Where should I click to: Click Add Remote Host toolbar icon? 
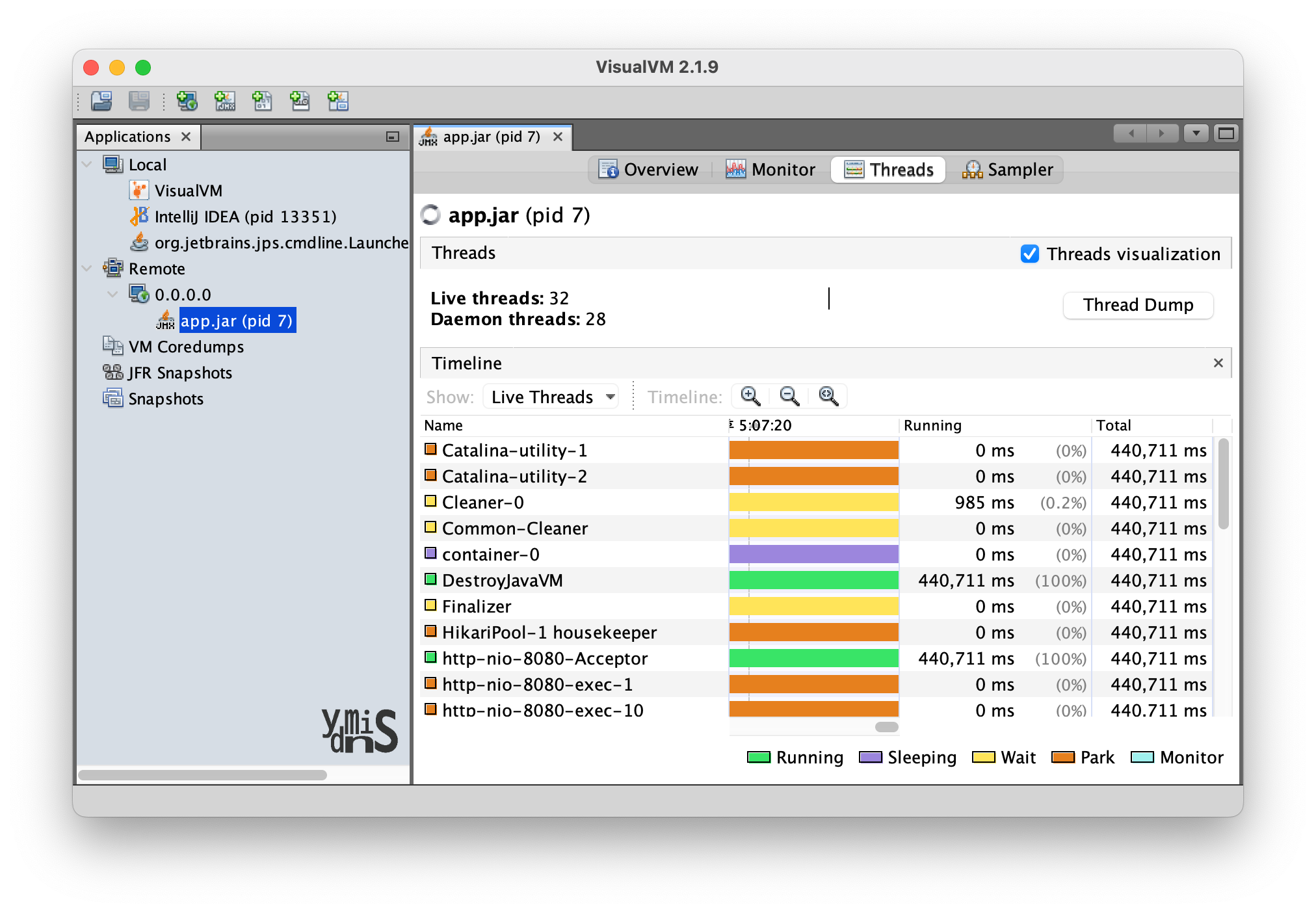click(187, 101)
